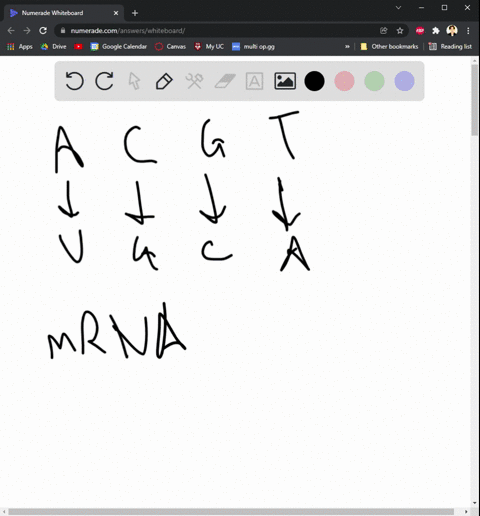Open a new browser tab
This screenshot has width=480, height=516.
[135, 13]
